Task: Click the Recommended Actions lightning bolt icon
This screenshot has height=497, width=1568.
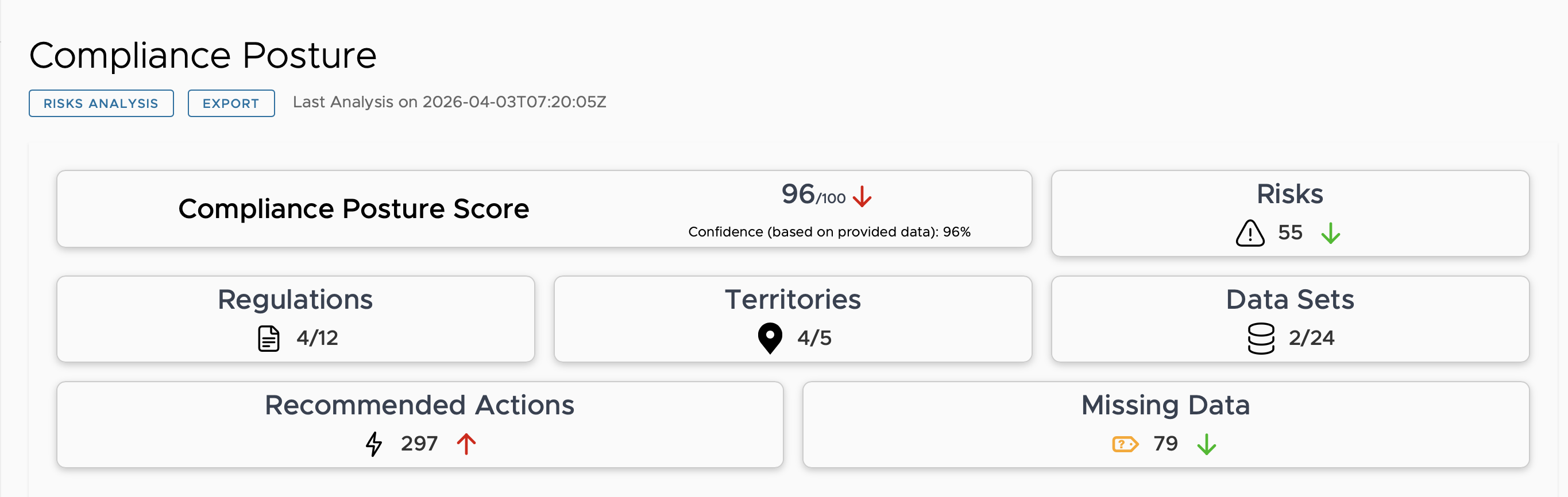Action: (374, 444)
